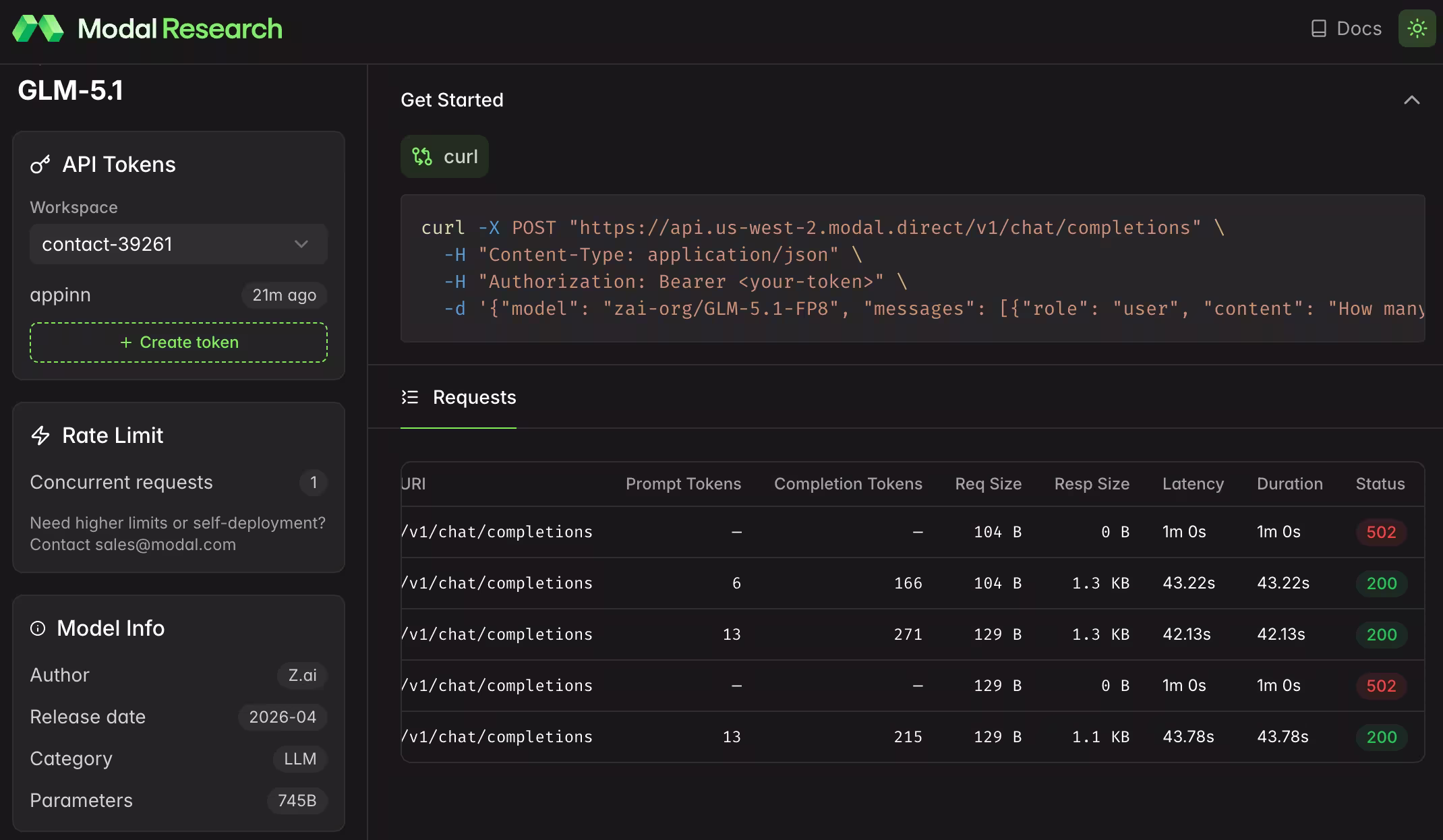Open the Docs link
This screenshot has width=1443, height=840.
click(x=1358, y=28)
